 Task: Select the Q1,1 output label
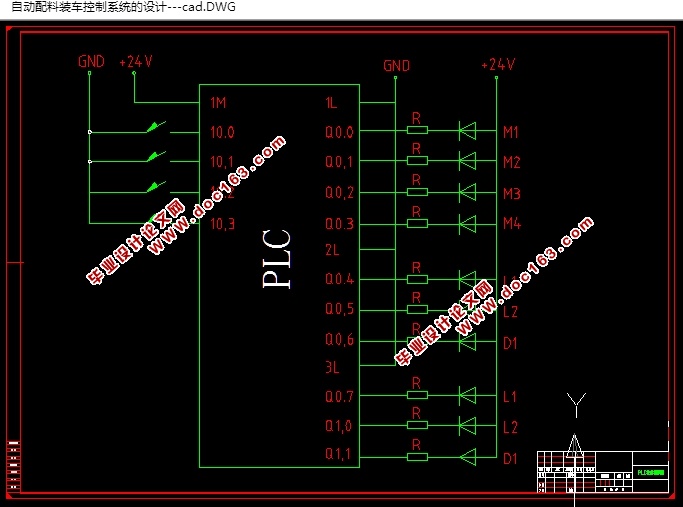point(338,454)
